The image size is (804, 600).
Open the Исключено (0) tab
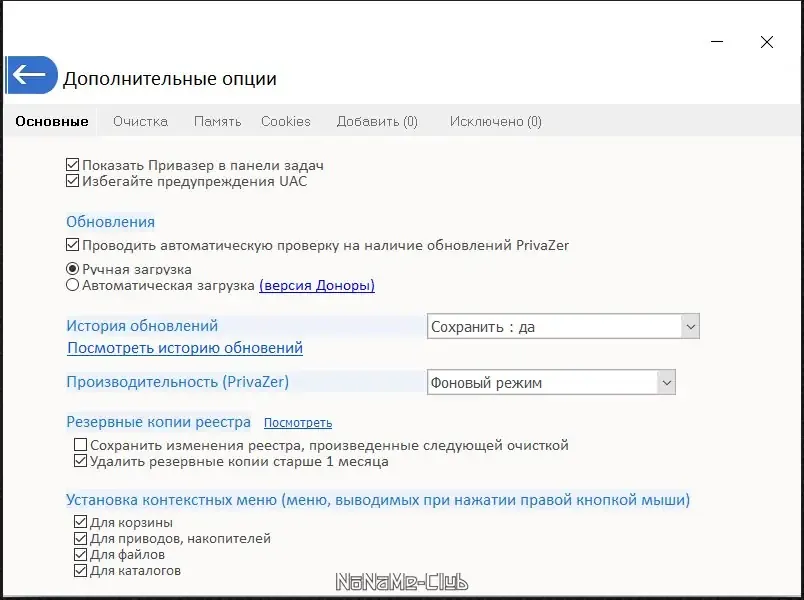click(496, 122)
